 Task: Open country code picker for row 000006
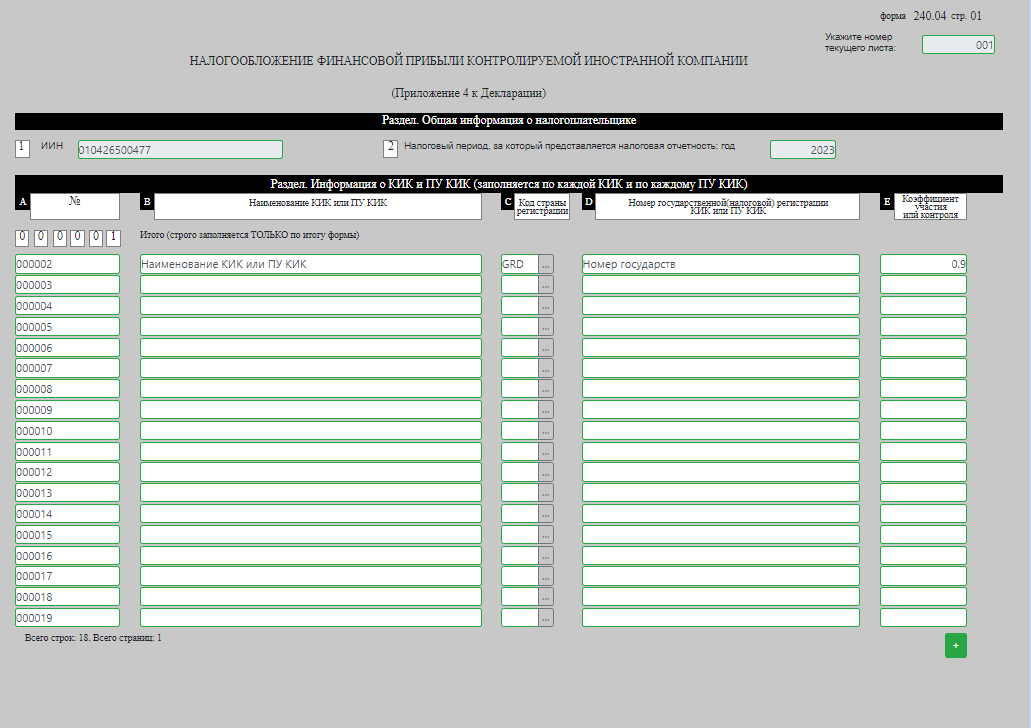546,349
